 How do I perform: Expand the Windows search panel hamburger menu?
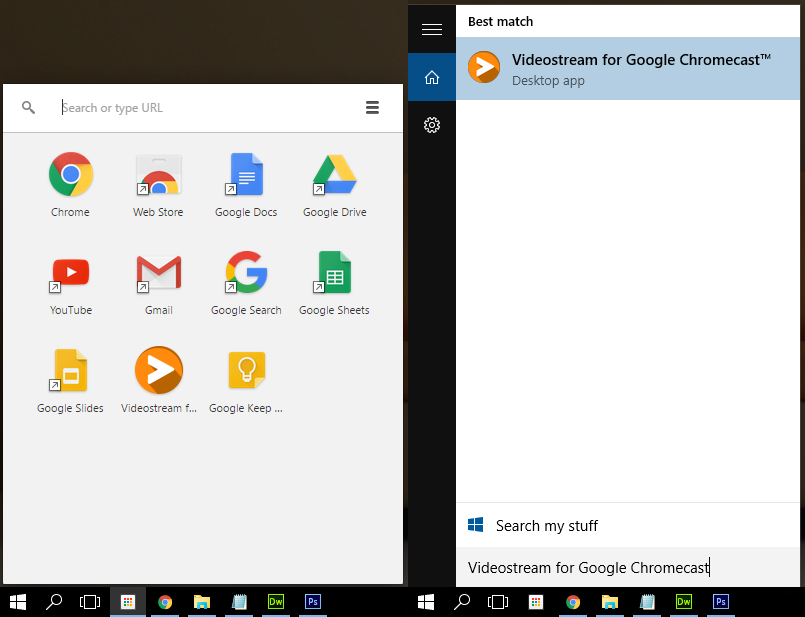coord(432,30)
